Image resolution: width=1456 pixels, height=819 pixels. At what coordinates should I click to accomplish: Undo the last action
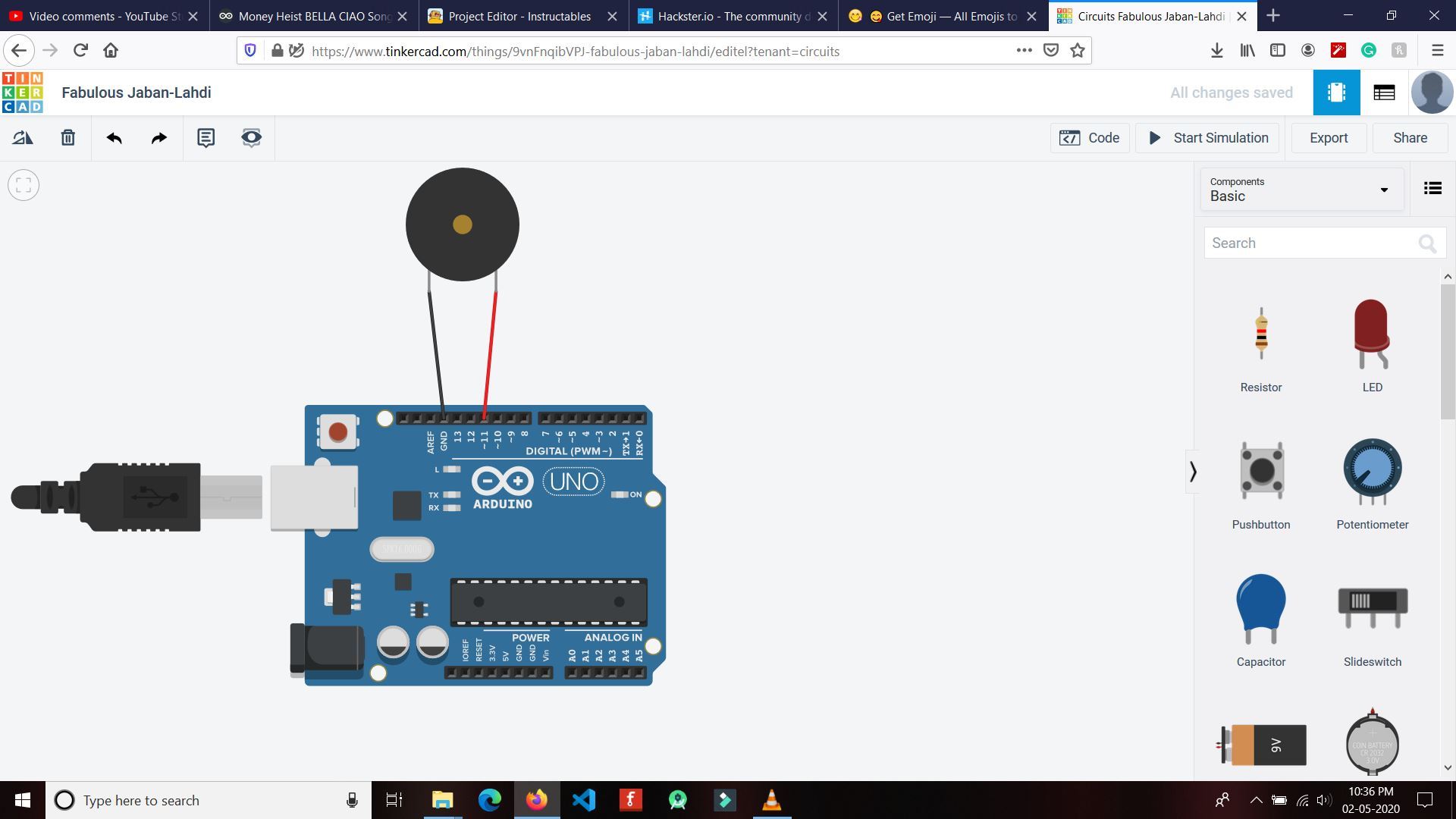pos(115,137)
